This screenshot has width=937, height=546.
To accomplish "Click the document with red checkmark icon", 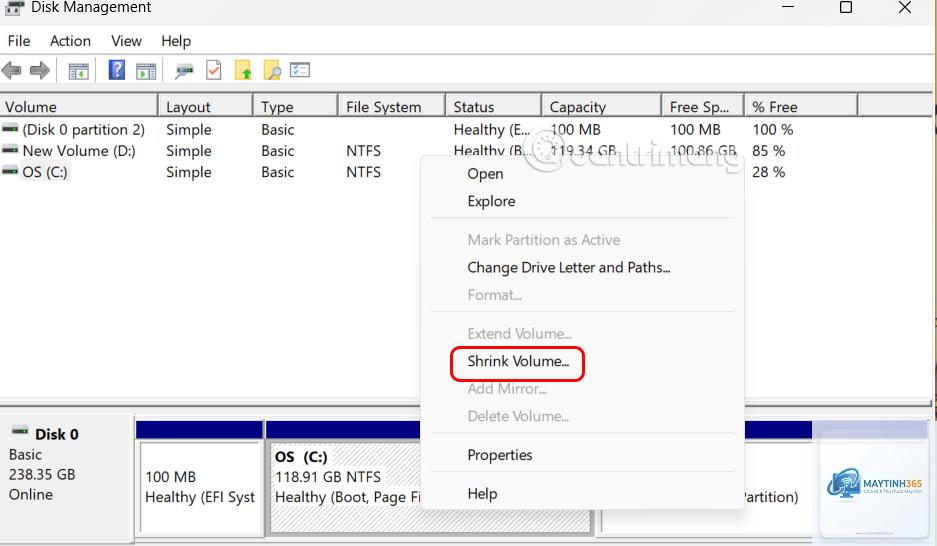I will [213, 70].
